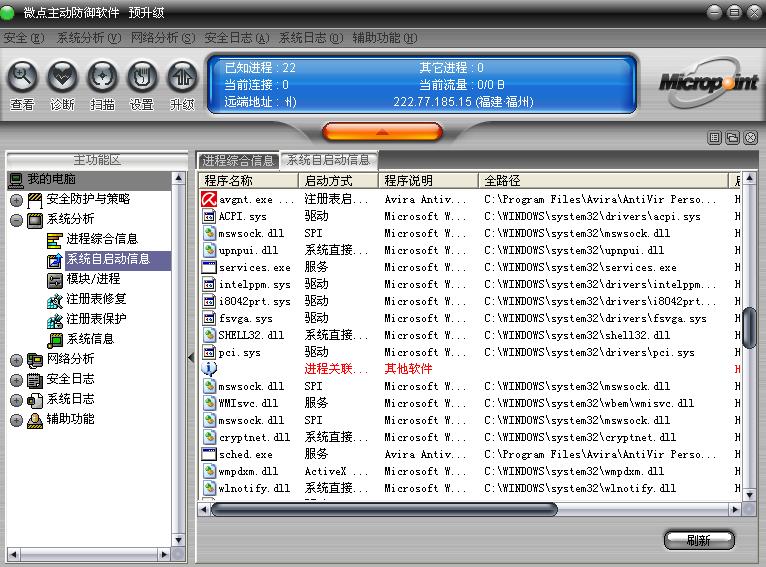The height and width of the screenshot is (567, 766).
Task: Click the table's vertical scrollbar thumb
Action: point(749,327)
